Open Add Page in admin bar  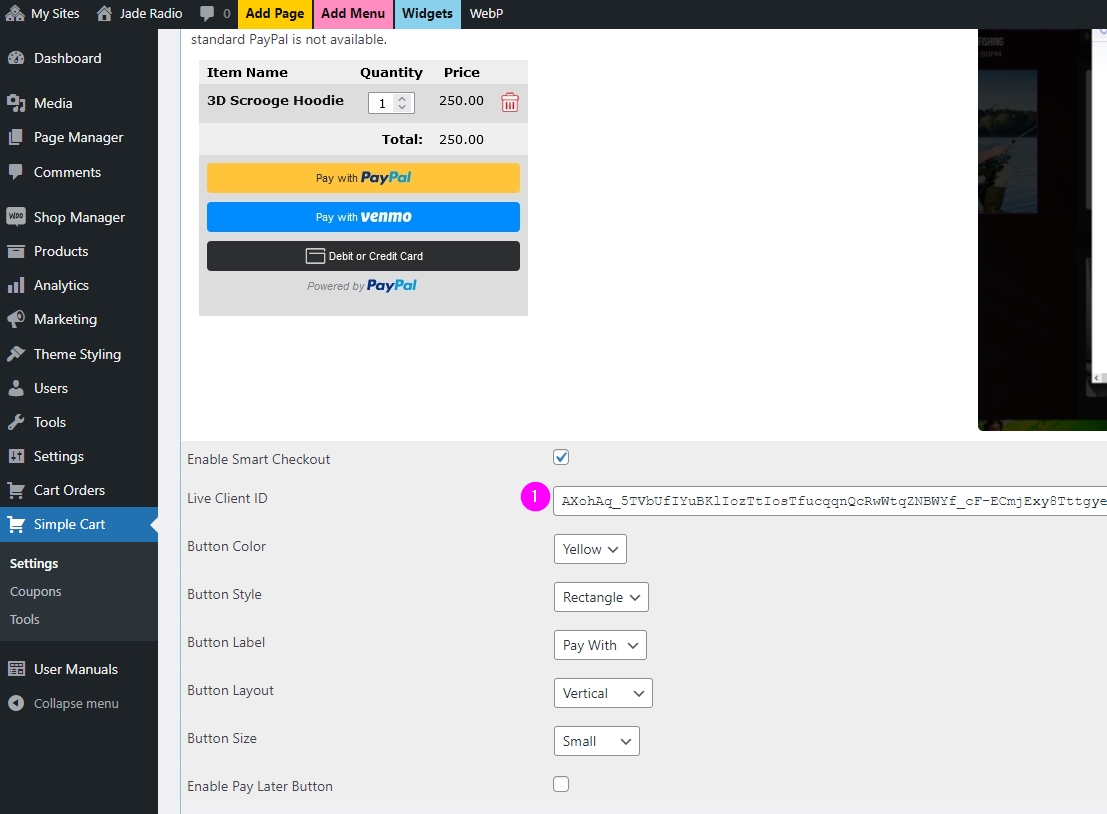(275, 14)
